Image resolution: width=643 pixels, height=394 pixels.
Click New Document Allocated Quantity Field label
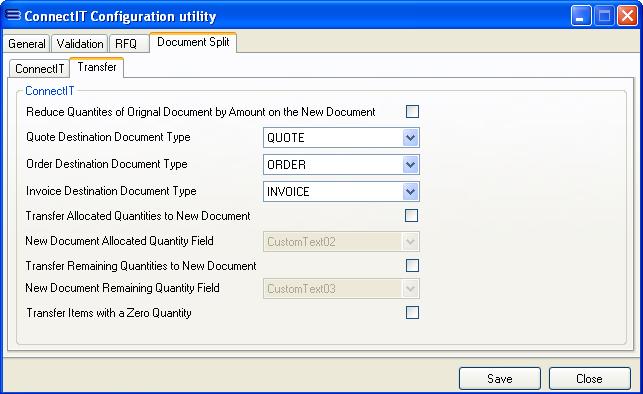tap(119, 241)
